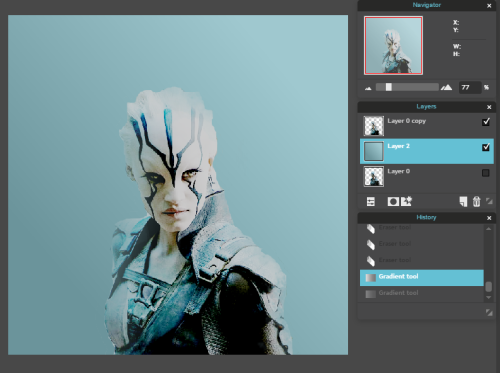This screenshot has width=500, height=373.
Task: Click the History scrollbar thumb
Action: pyautogui.click(x=488, y=287)
